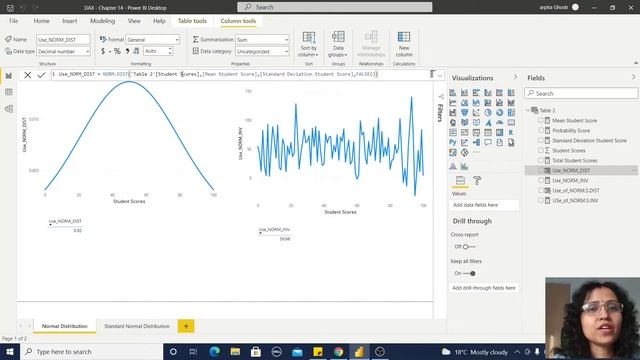Open the Data groups dropdown

click(x=338, y=44)
